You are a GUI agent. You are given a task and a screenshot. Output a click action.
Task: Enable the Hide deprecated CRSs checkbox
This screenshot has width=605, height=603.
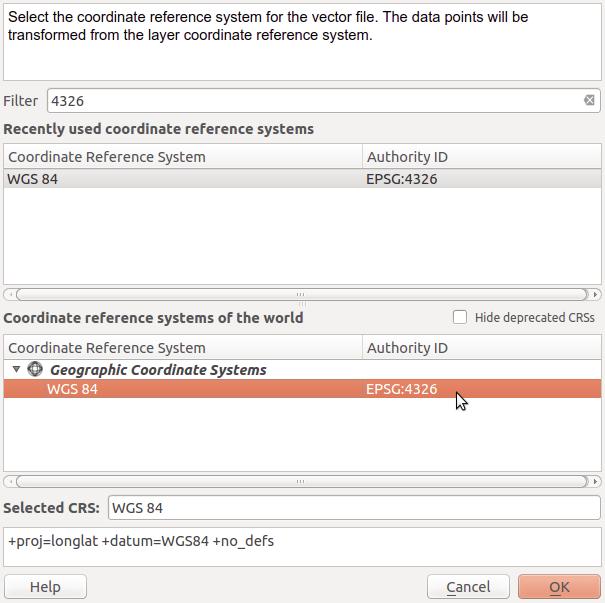pyautogui.click(x=460, y=317)
